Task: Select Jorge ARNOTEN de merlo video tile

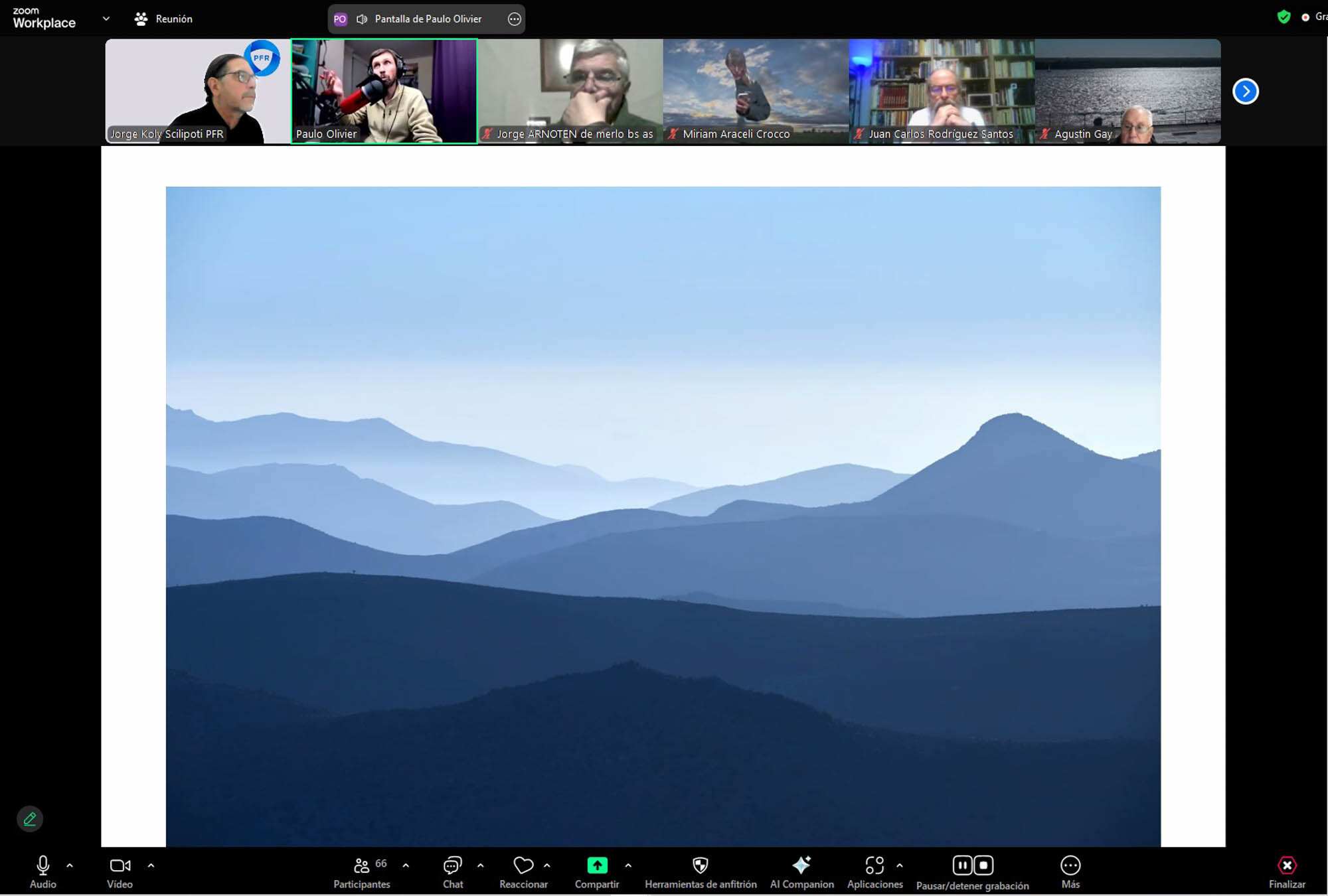Action: point(570,91)
